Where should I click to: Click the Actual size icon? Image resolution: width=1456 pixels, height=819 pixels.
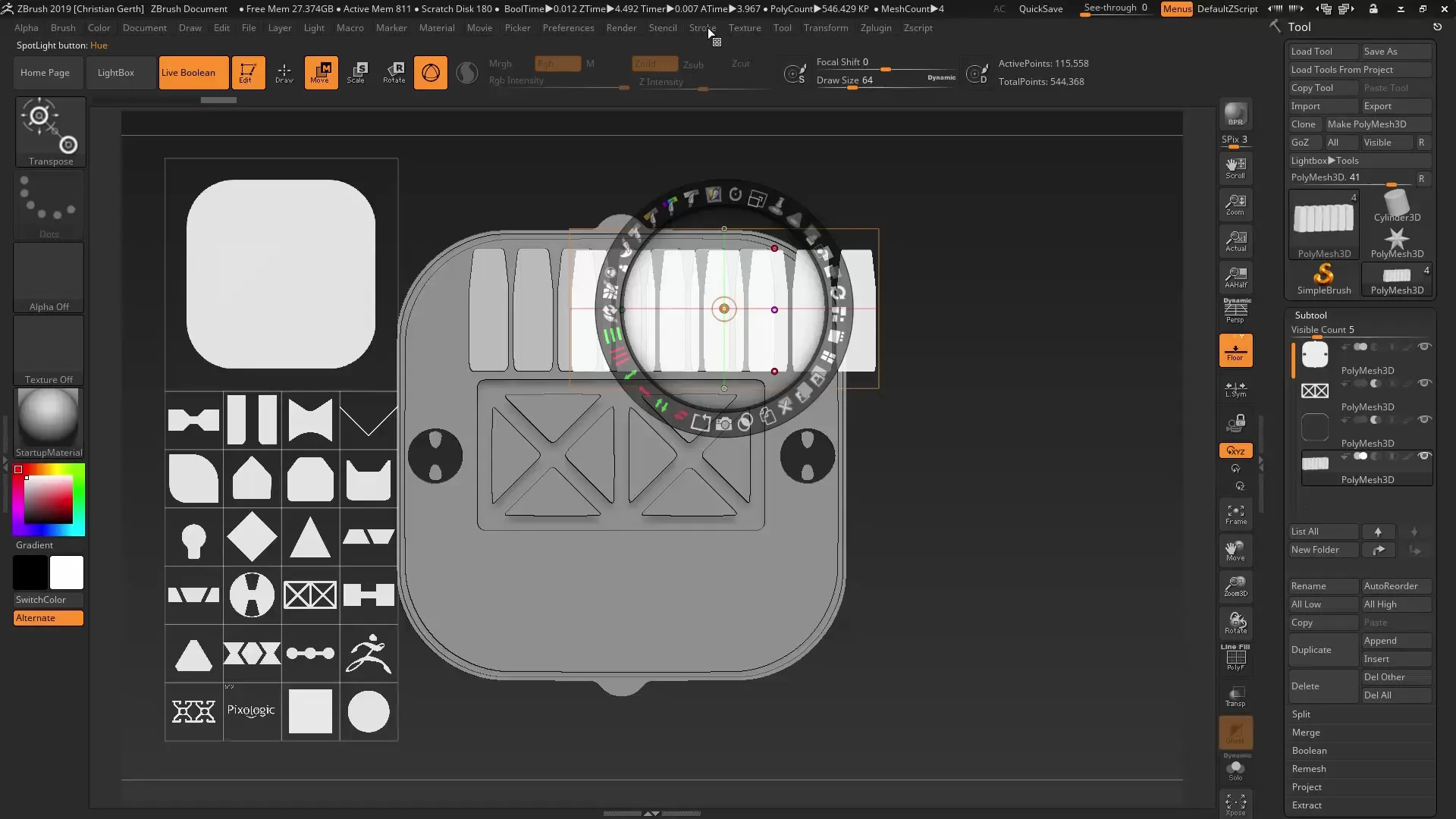tap(1235, 241)
